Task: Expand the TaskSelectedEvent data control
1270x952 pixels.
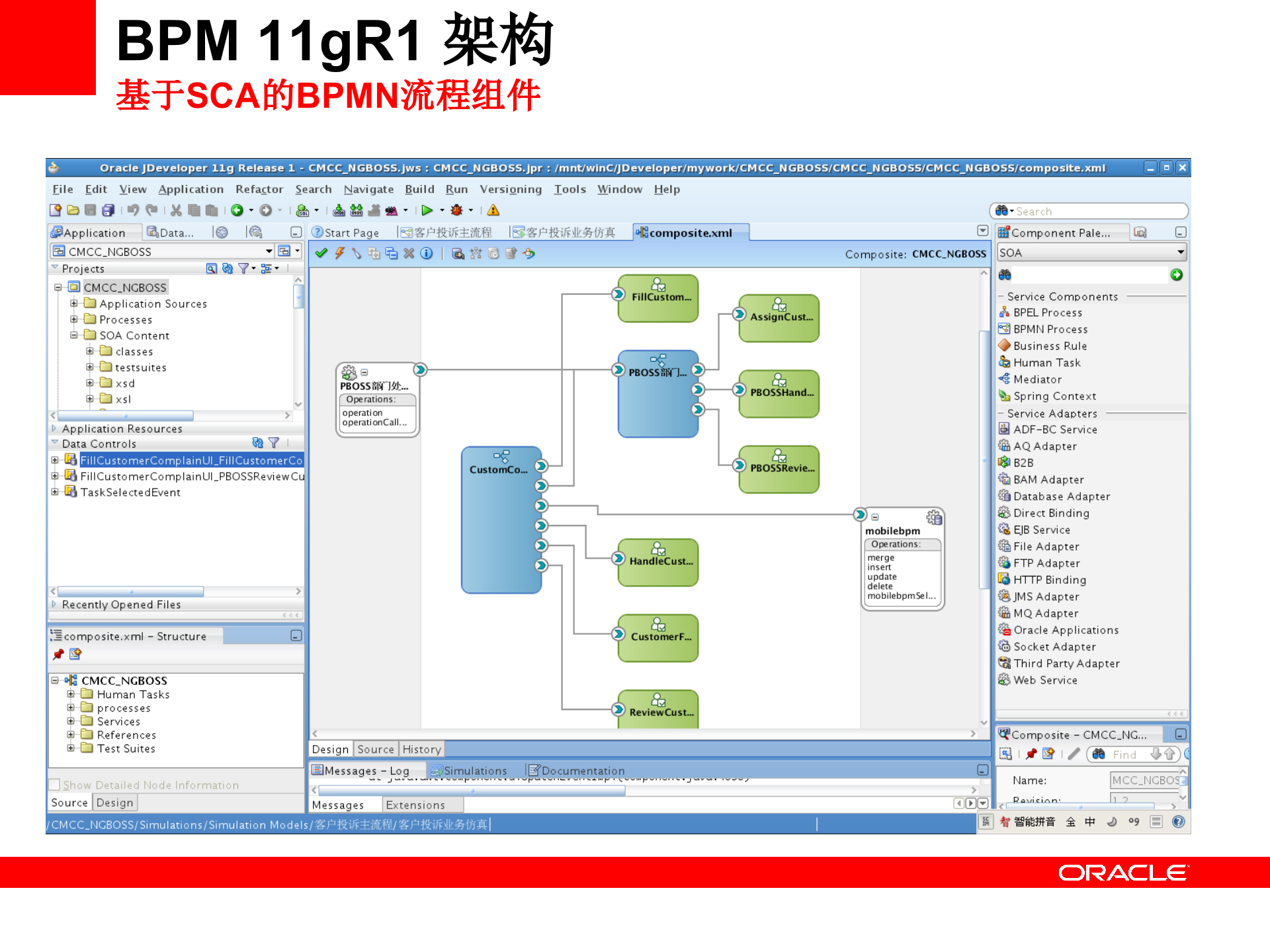Action: coord(56,492)
